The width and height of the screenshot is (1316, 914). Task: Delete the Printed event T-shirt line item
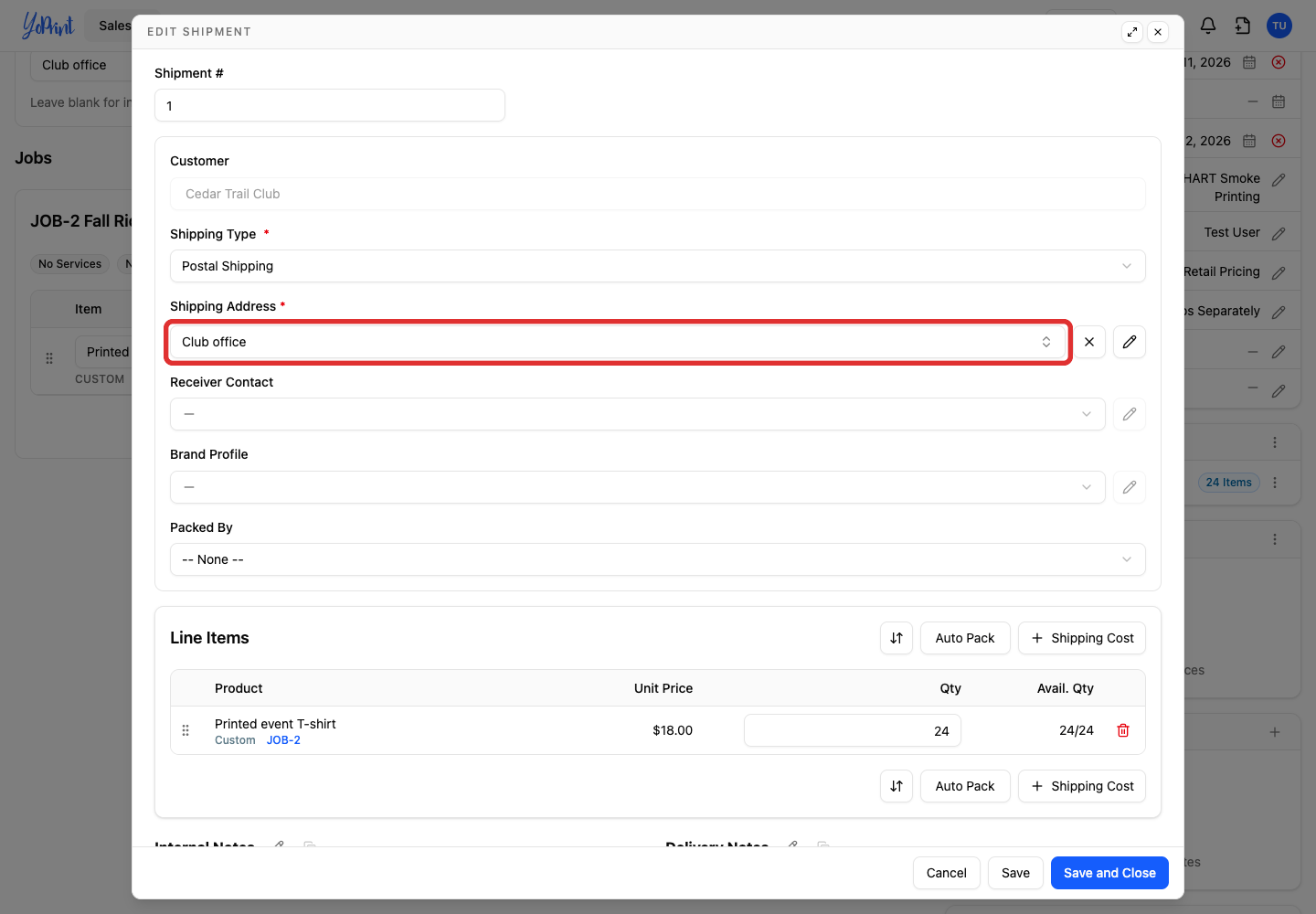1123,730
